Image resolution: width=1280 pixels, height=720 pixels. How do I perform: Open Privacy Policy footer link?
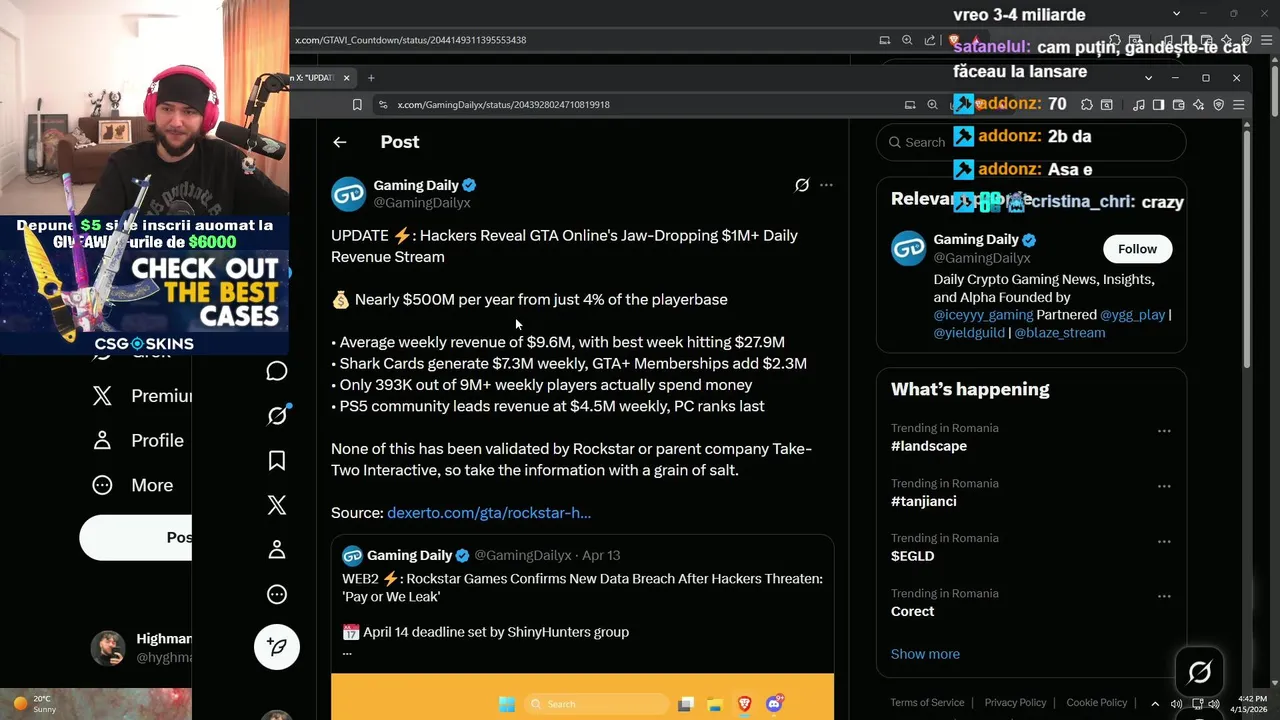coord(1015,703)
